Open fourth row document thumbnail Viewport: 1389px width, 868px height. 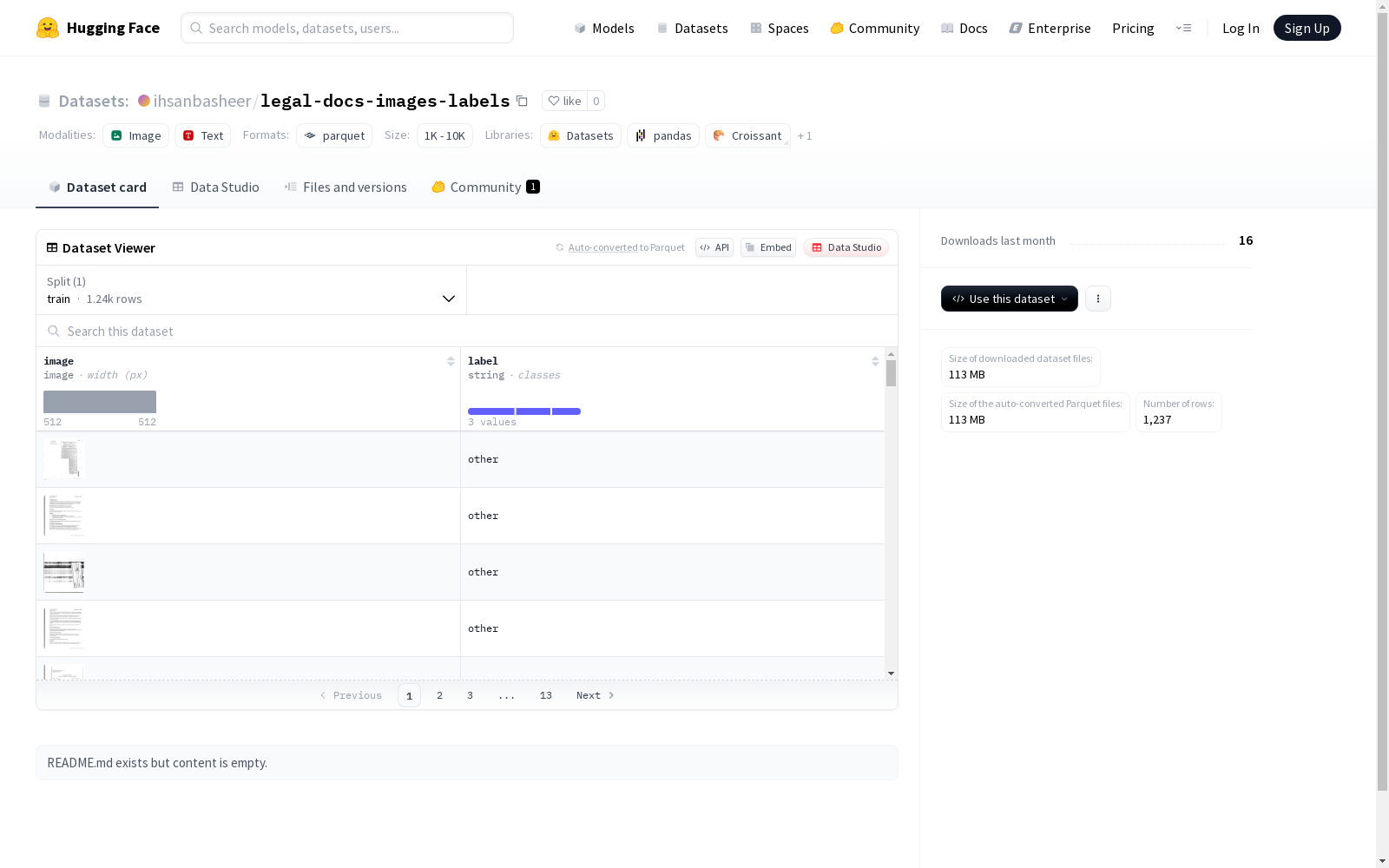[64, 628]
